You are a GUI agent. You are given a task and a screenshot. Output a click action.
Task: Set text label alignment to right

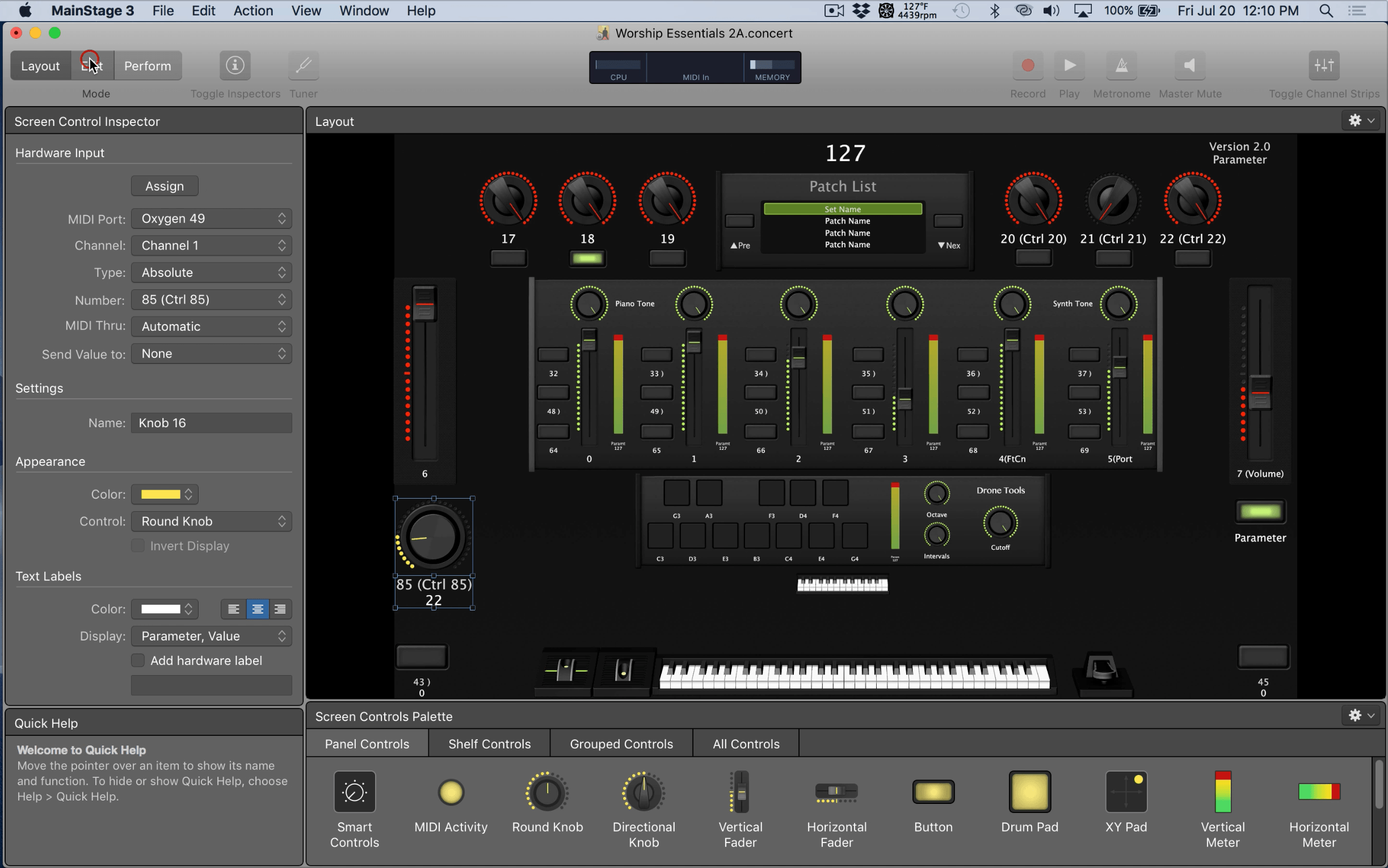coord(280,609)
